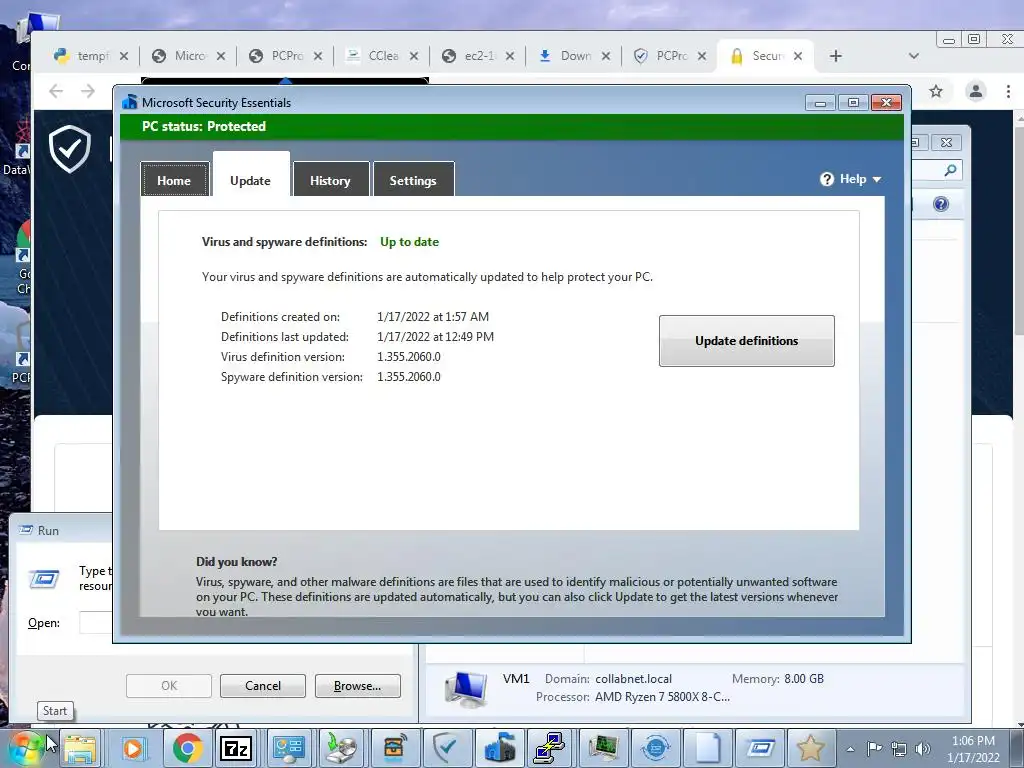The height and width of the screenshot is (768, 1024).
Task: Click the 1.355.2060.0 virus definition version
Action: 409,357
